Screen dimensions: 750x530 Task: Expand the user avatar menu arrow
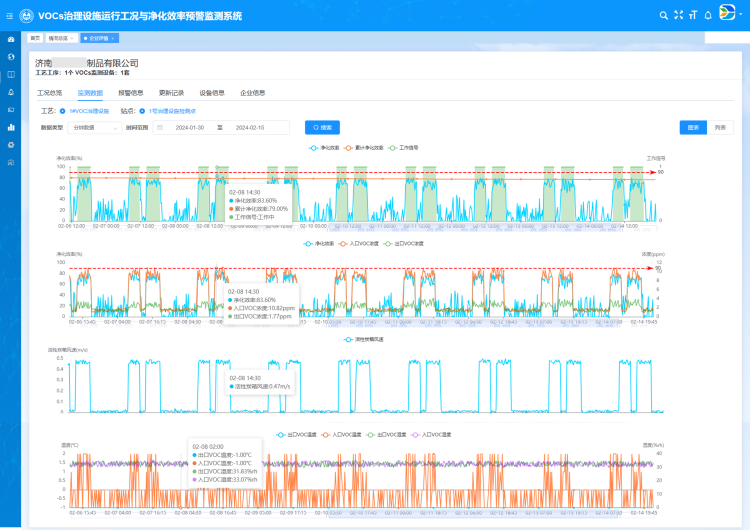pyautogui.click(x=741, y=16)
